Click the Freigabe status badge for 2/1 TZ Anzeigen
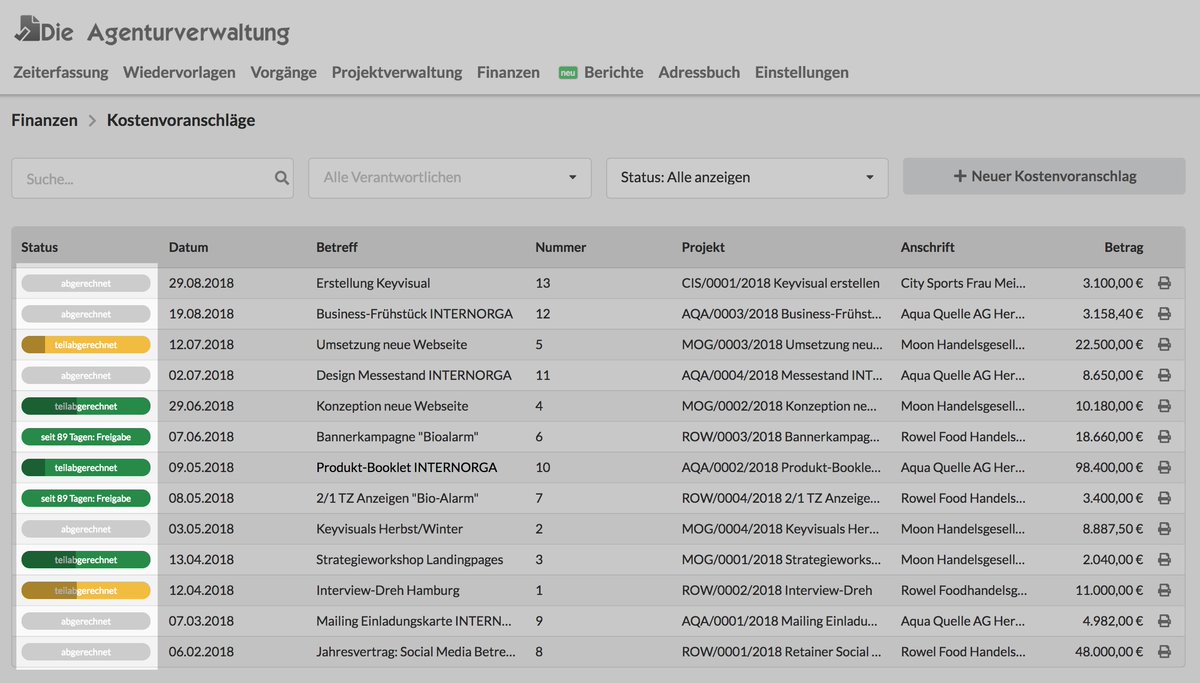This screenshot has height=683, width=1200. (x=86, y=498)
